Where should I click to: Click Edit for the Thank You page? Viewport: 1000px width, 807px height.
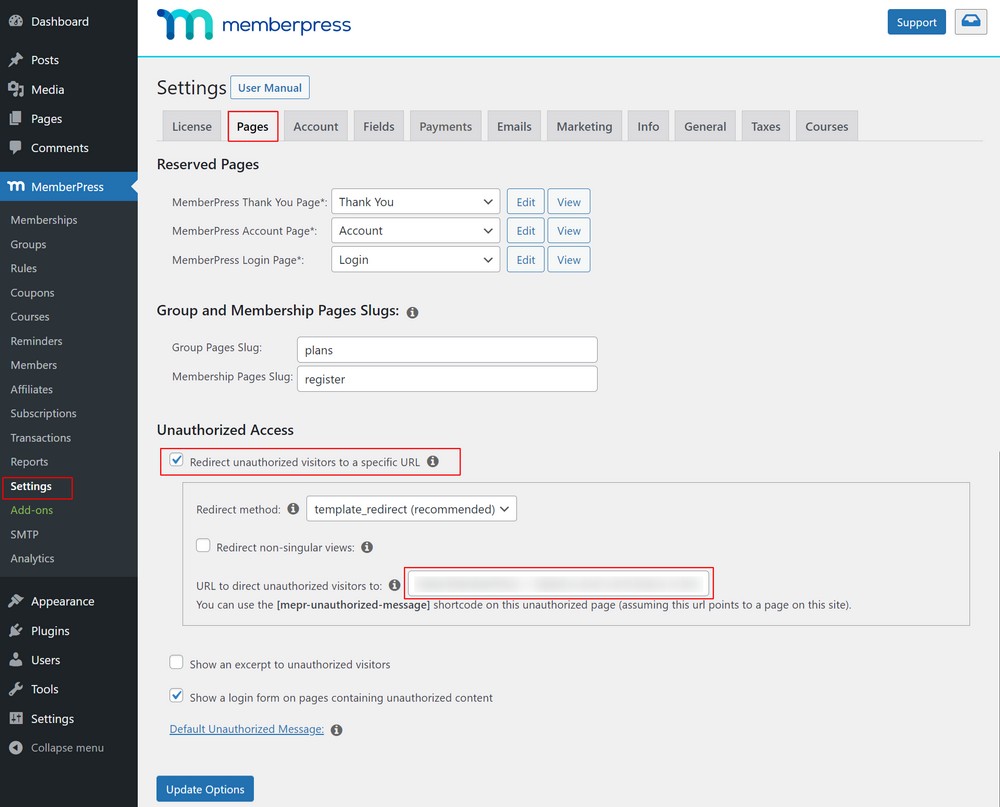tap(526, 202)
